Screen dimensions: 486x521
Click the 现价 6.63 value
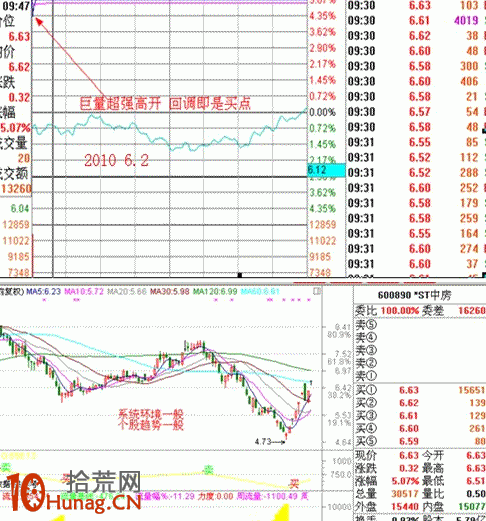(x=409, y=455)
